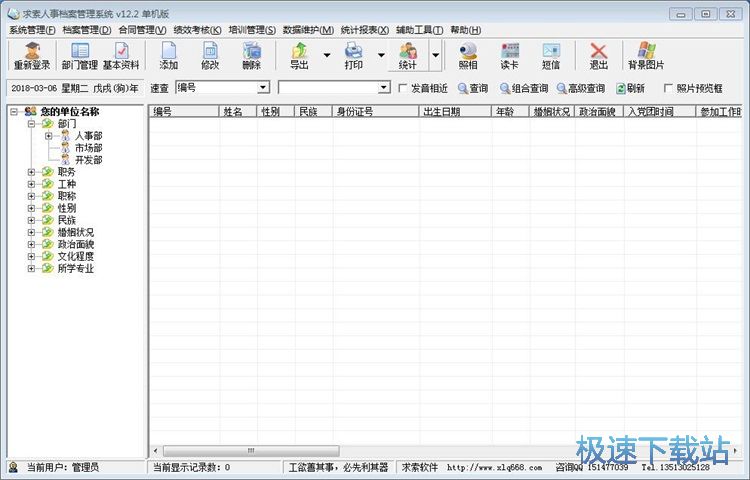Open the 统计报表(X) menu
The height and width of the screenshot is (480, 750).
point(364,30)
